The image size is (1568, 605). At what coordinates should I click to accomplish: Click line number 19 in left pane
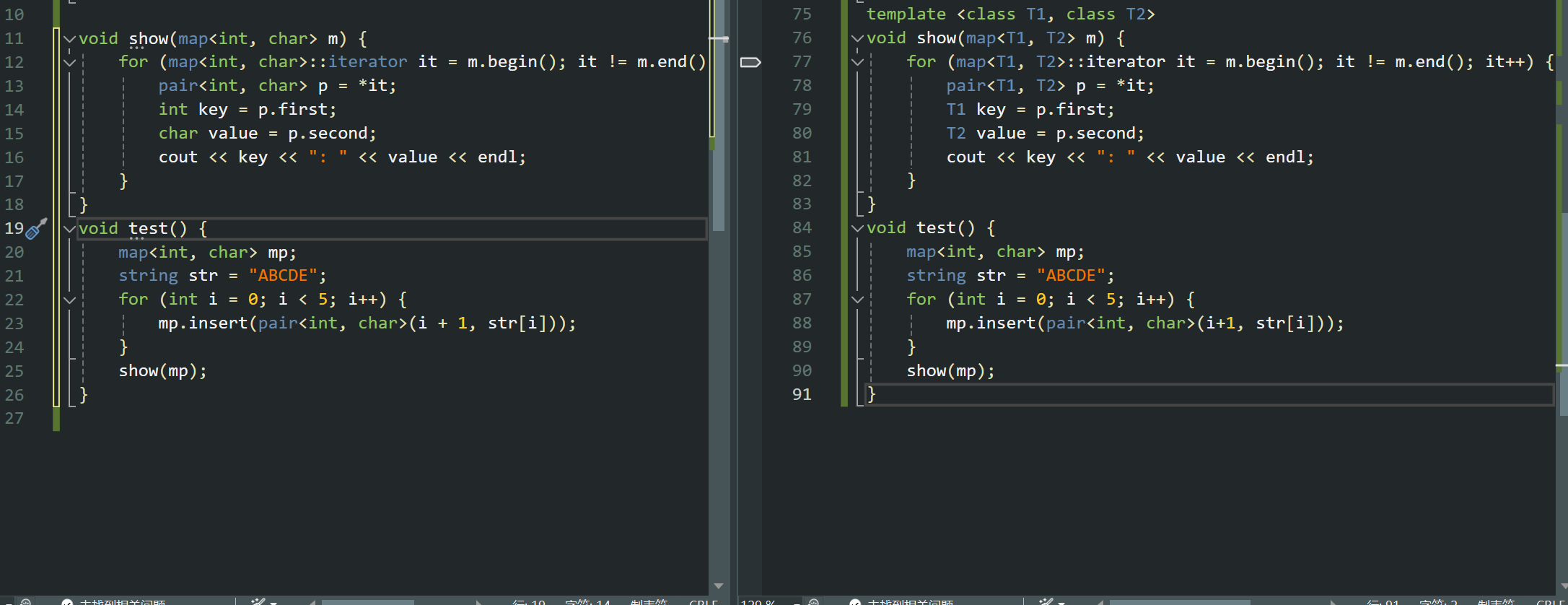point(14,229)
